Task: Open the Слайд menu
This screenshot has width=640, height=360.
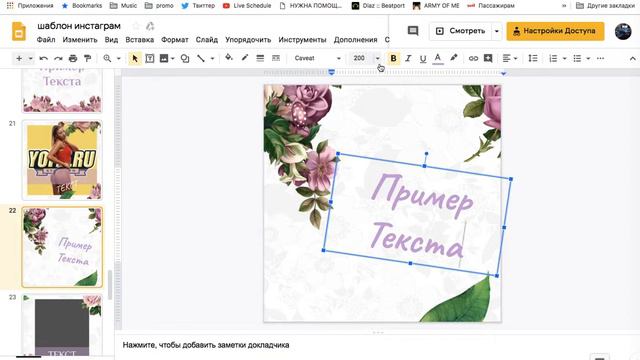Action: click(x=207, y=40)
